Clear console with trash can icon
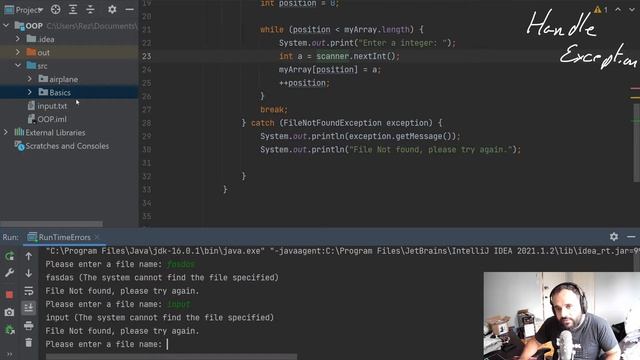 click(29, 342)
